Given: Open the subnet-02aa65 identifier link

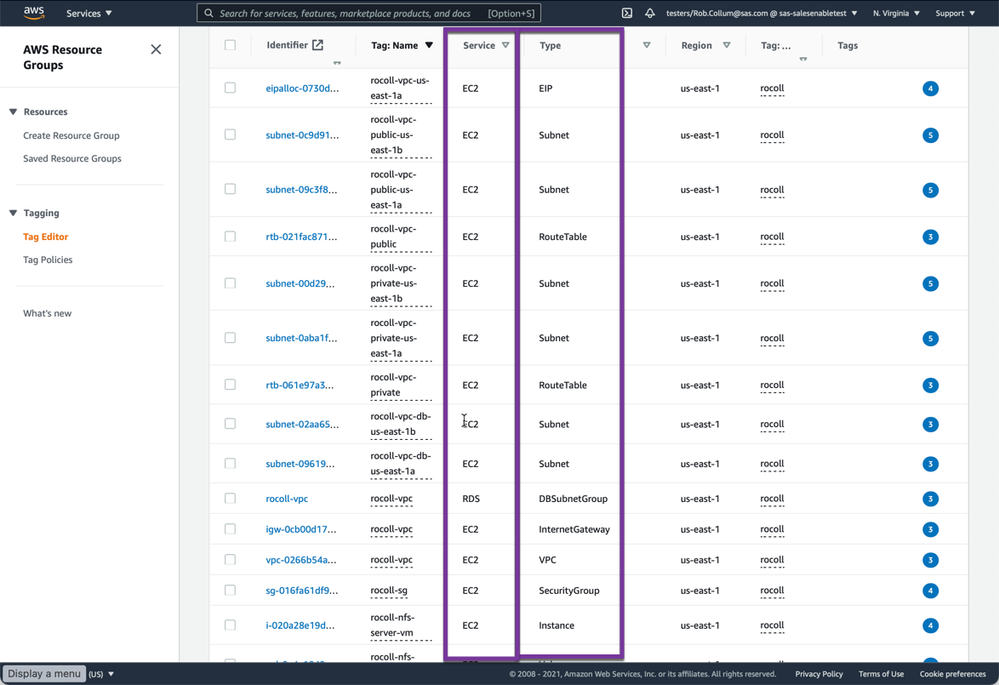Looking at the screenshot, I should click(302, 424).
